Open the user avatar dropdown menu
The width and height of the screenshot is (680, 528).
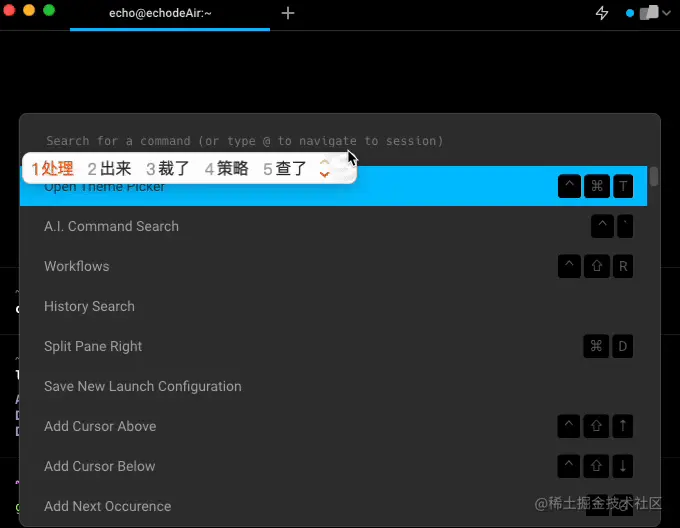coord(654,13)
